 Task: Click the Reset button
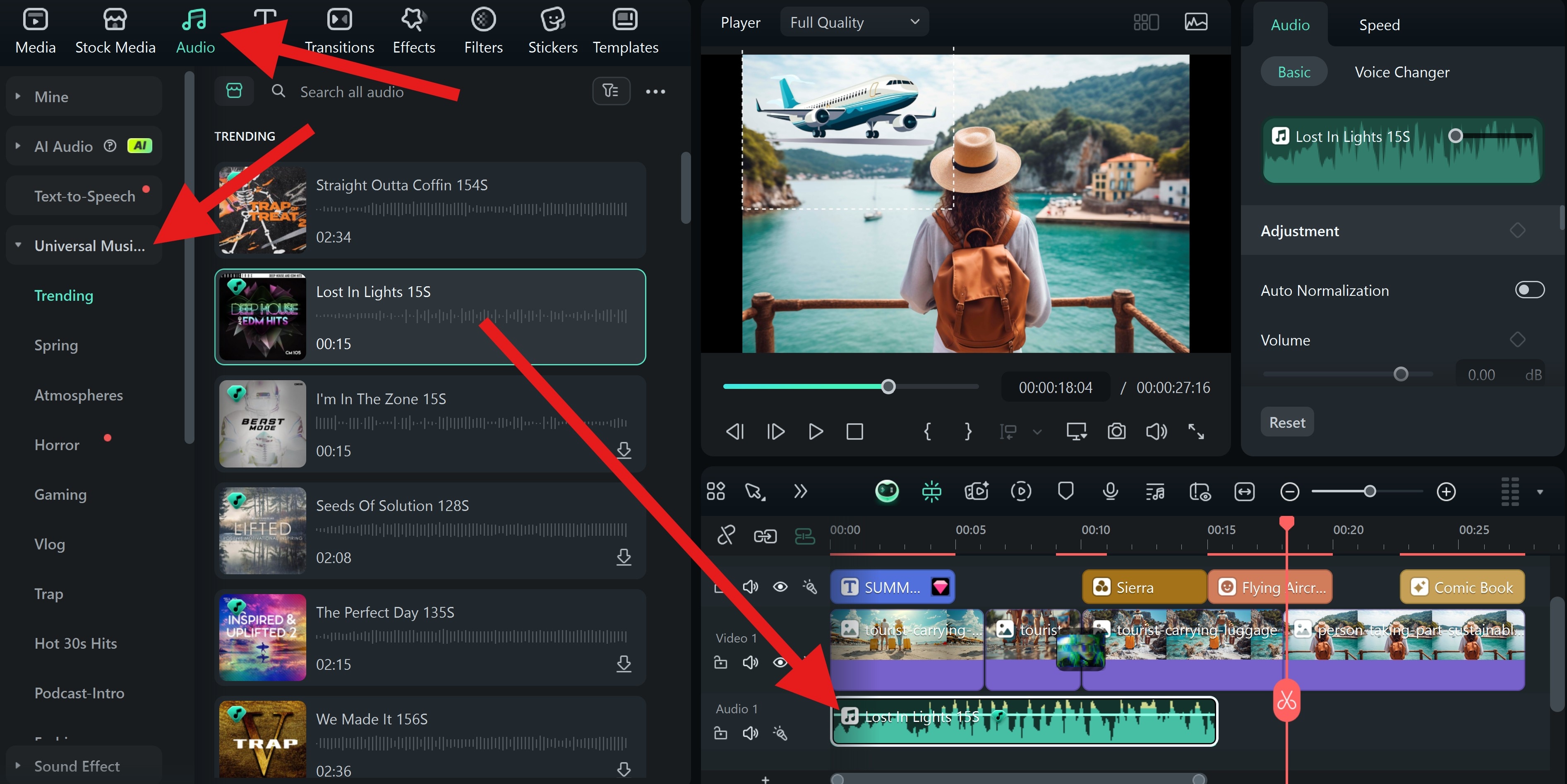tap(1286, 422)
